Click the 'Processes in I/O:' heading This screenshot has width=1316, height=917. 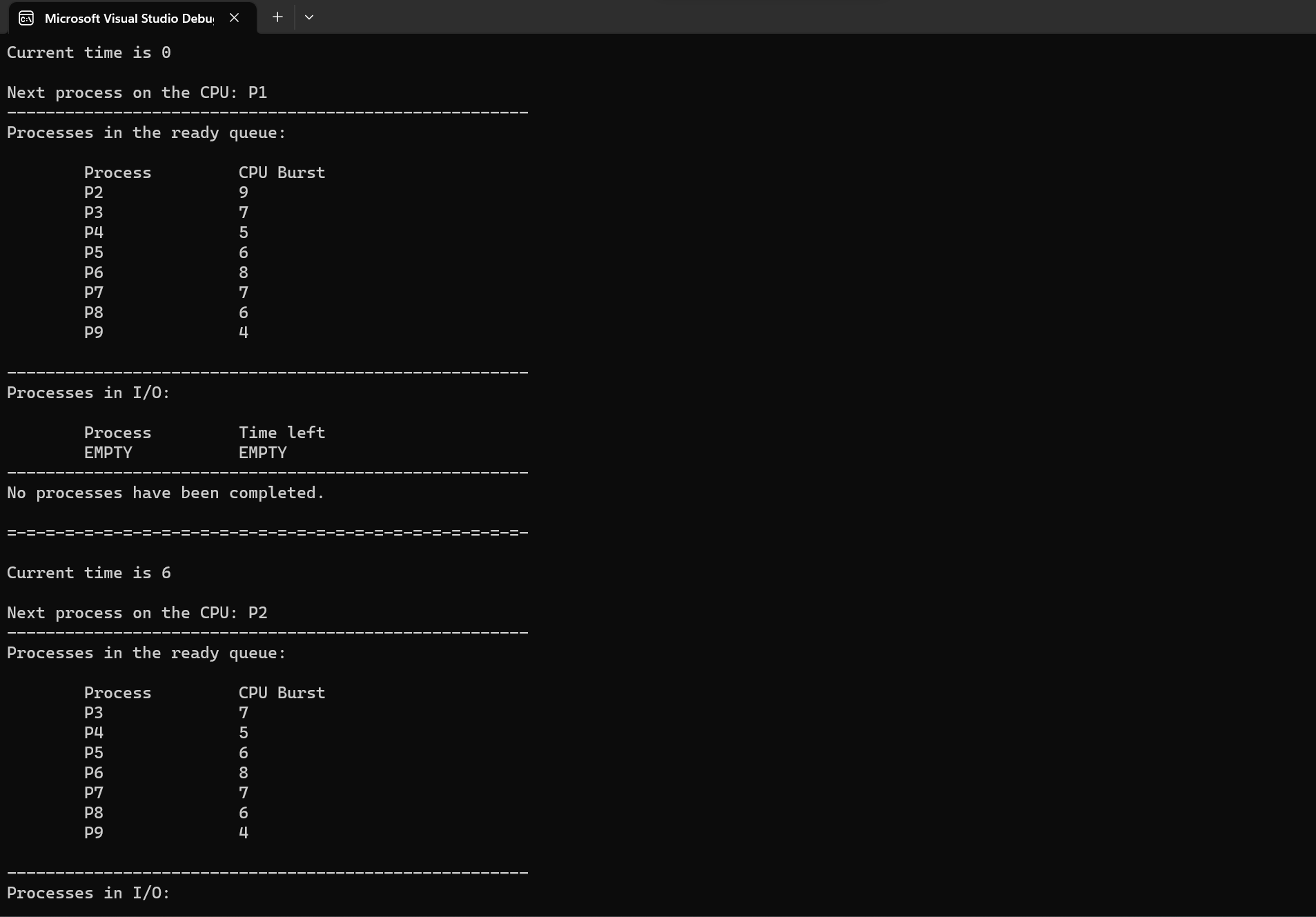(88, 392)
